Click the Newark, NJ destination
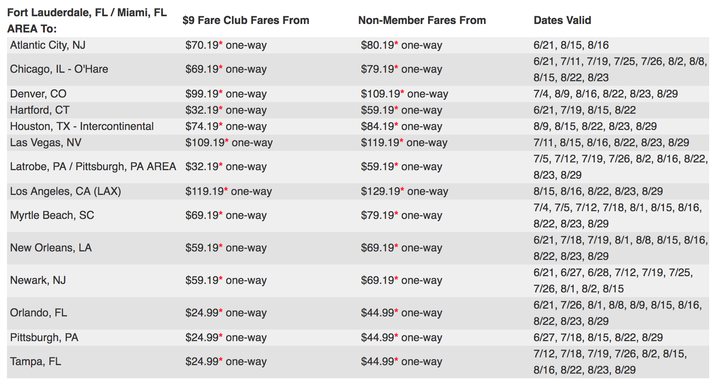 (x=38, y=280)
